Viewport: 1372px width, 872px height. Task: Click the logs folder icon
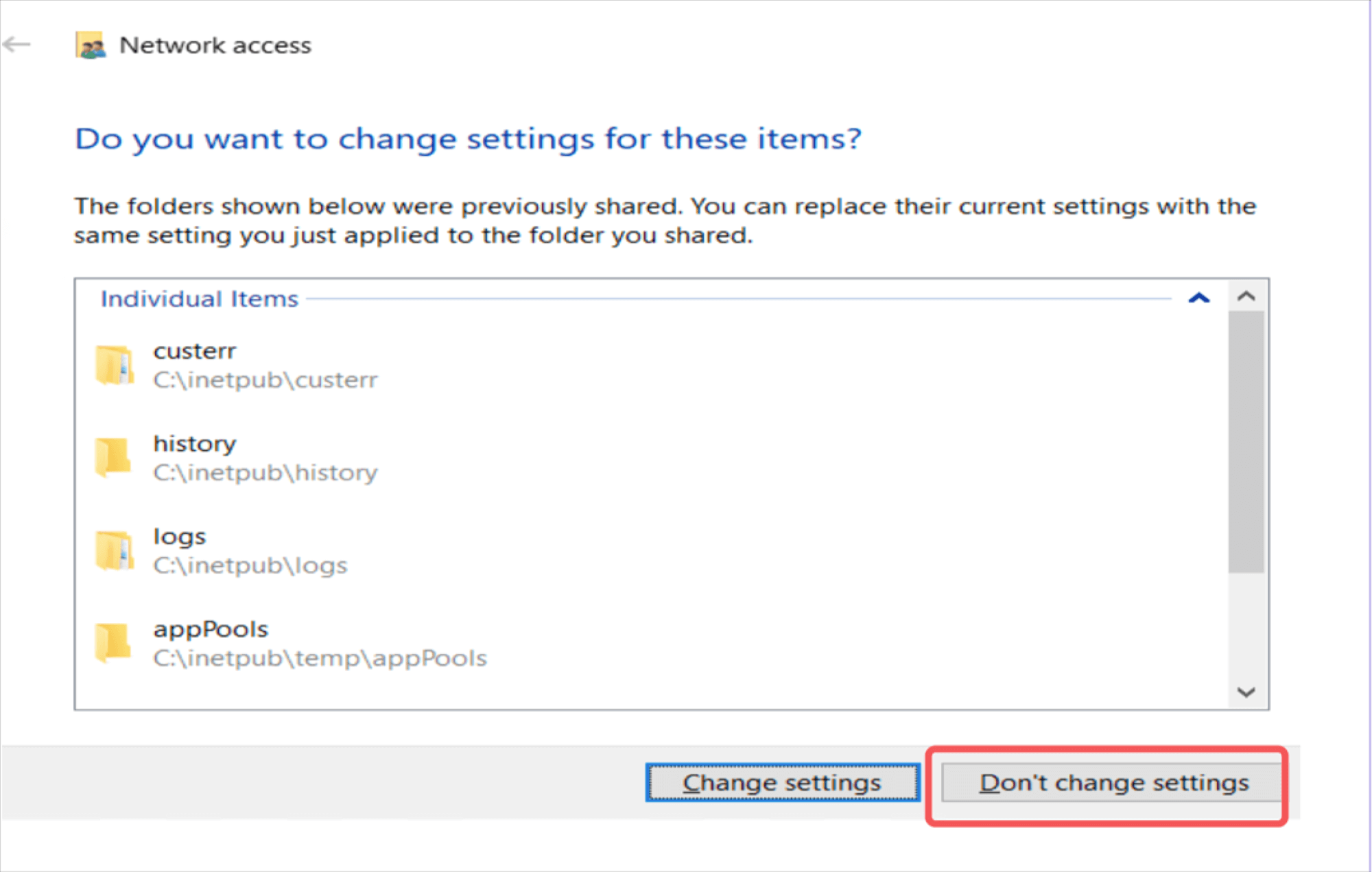113,548
